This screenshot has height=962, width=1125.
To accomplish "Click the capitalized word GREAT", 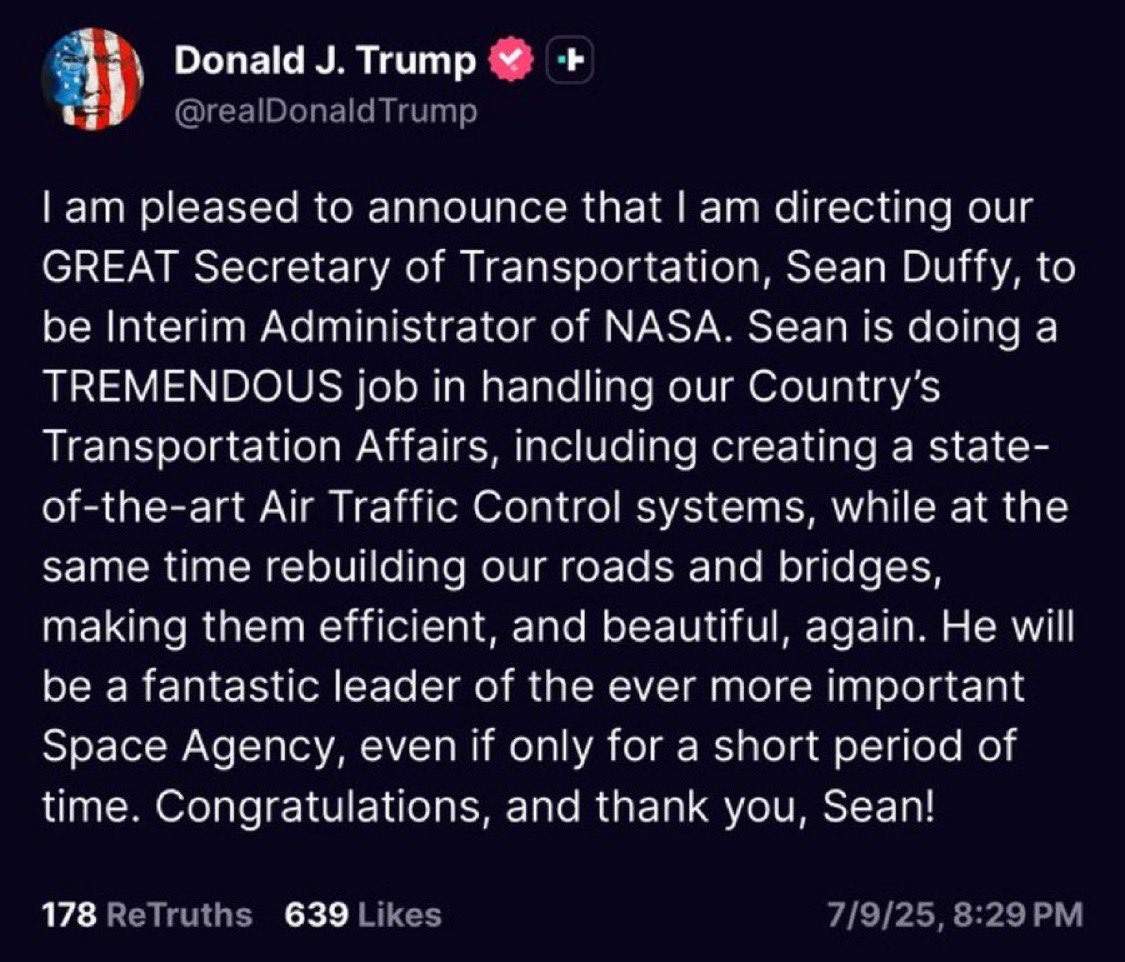I will (110, 268).
